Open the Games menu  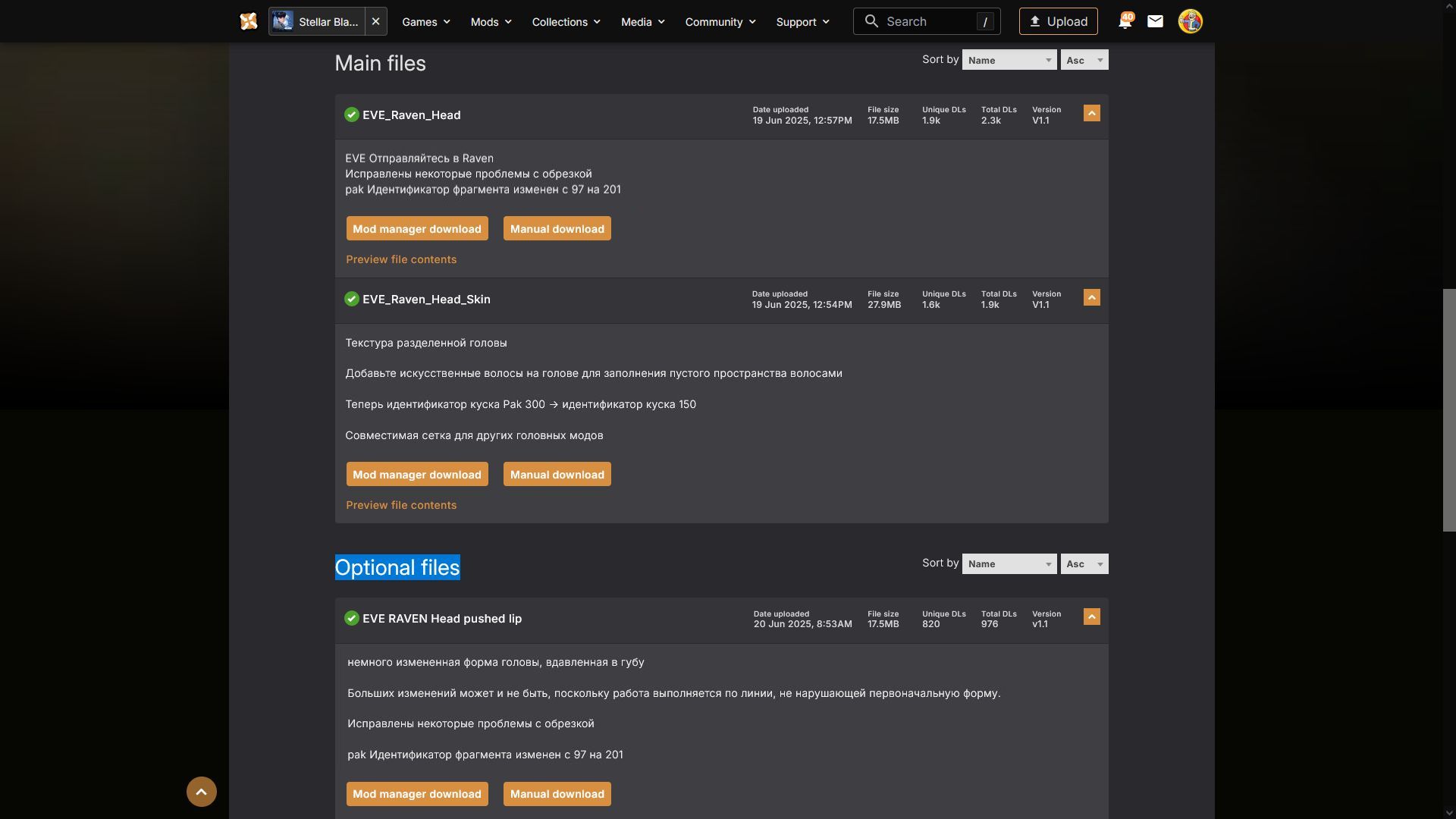click(425, 21)
